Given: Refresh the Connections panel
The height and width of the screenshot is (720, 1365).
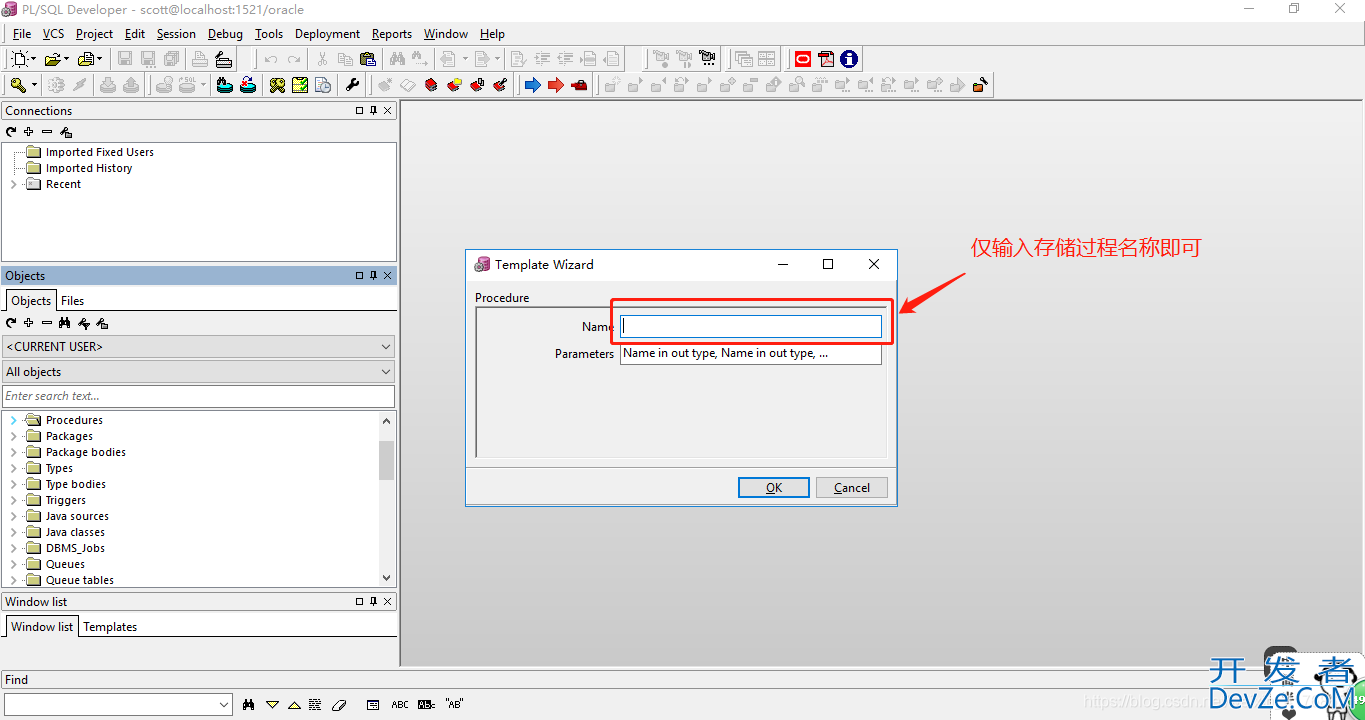Looking at the screenshot, I should tap(11, 132).
